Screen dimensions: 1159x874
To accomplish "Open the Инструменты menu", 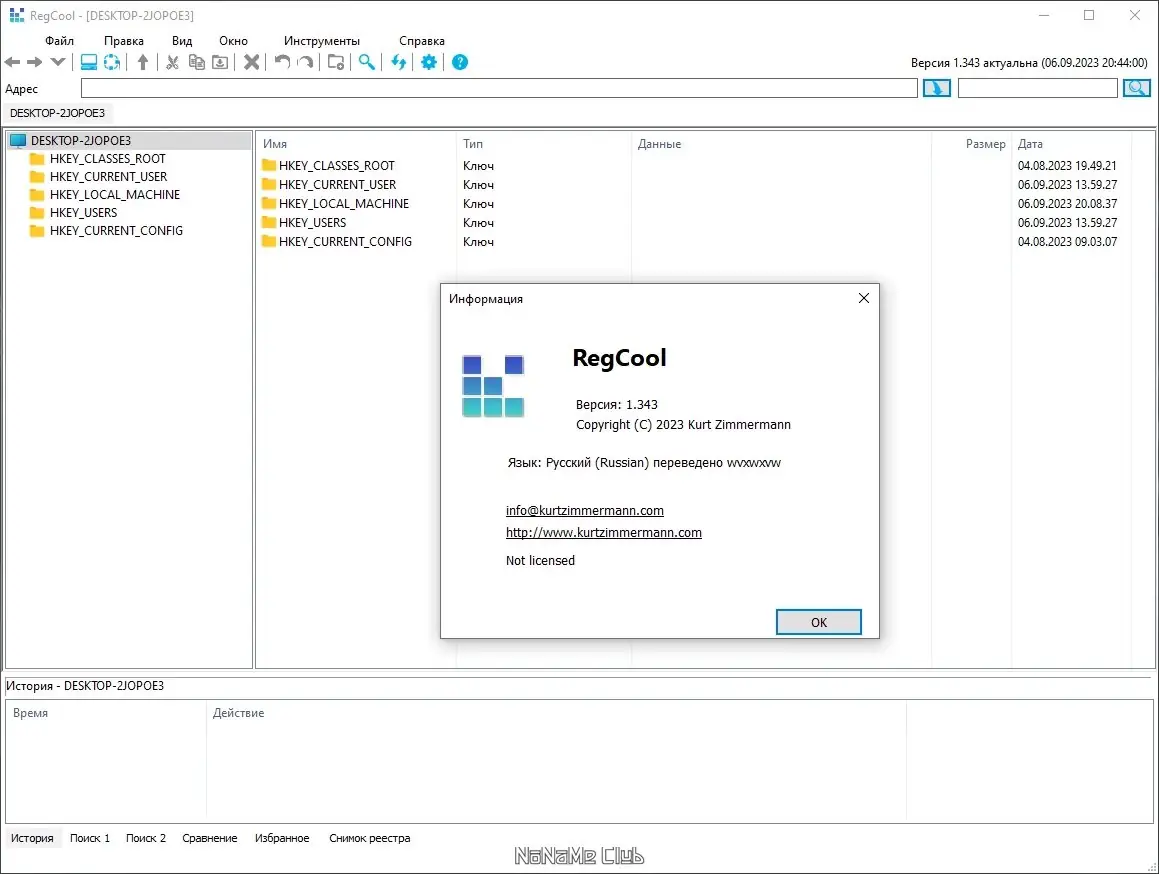I will coord(322,41).
